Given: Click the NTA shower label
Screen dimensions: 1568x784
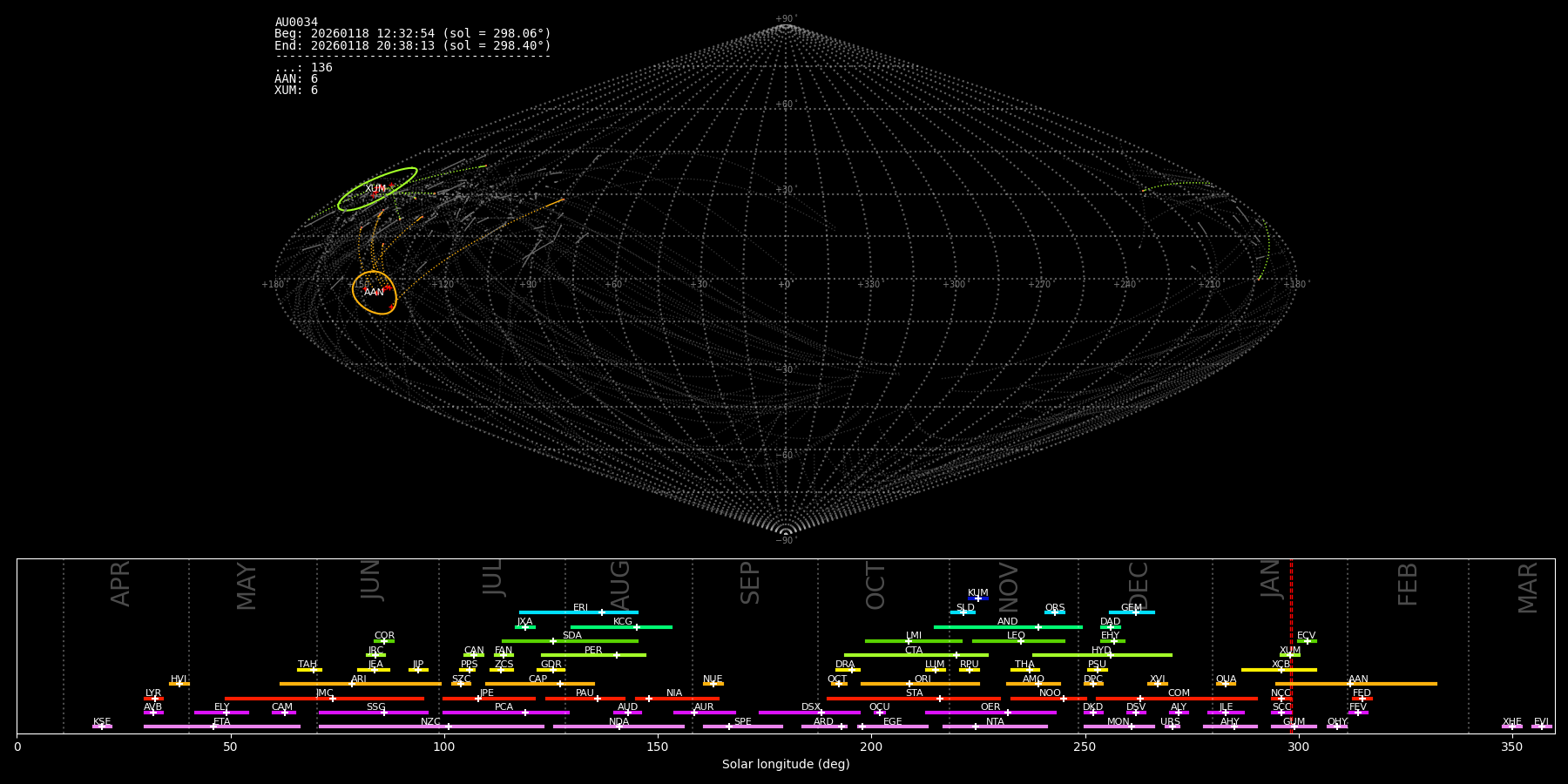Looking at the screenshot, I should (995, 722).
